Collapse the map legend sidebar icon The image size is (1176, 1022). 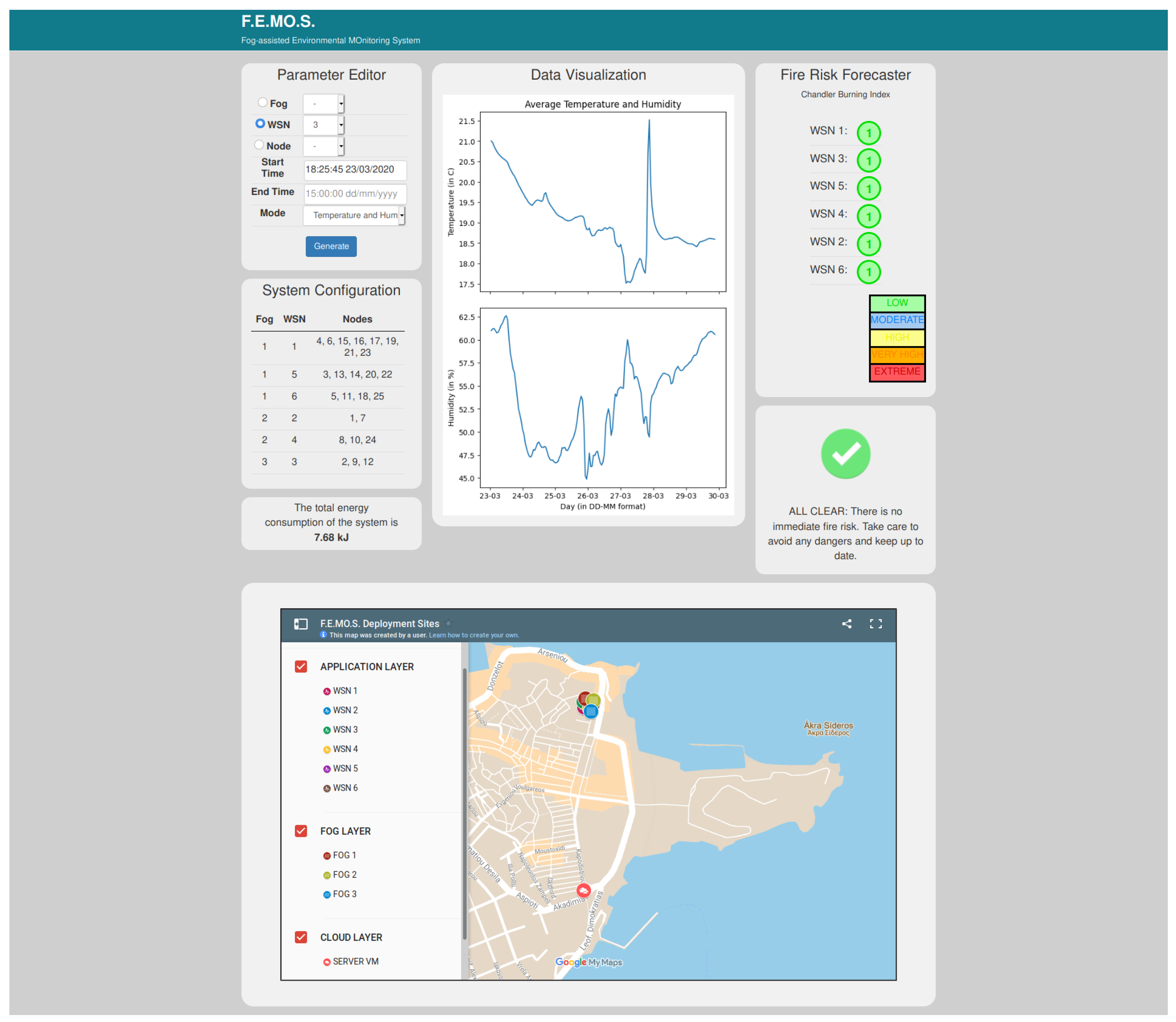(x=301, y=625)
